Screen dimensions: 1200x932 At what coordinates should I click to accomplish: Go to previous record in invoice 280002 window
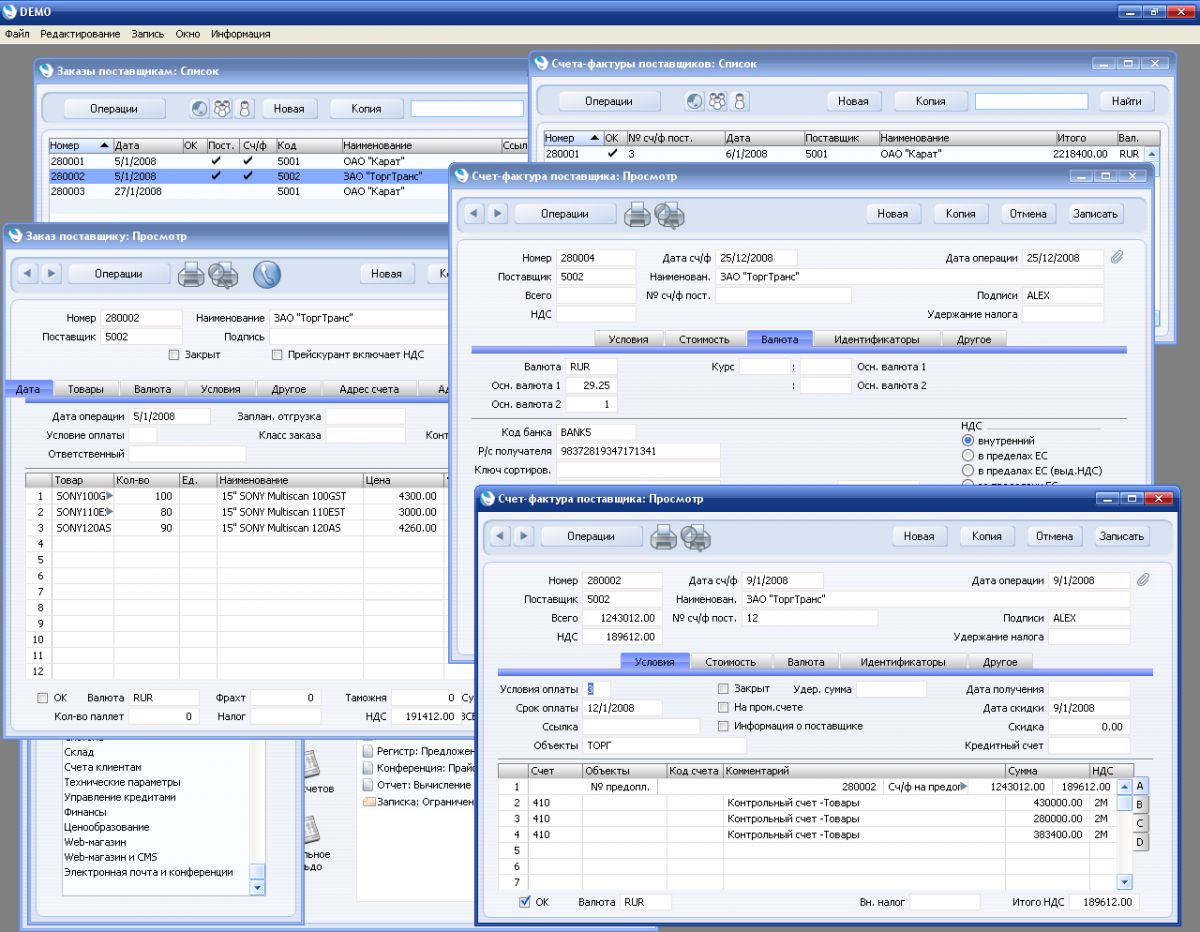pyautogui.click(x=502, y=536)
